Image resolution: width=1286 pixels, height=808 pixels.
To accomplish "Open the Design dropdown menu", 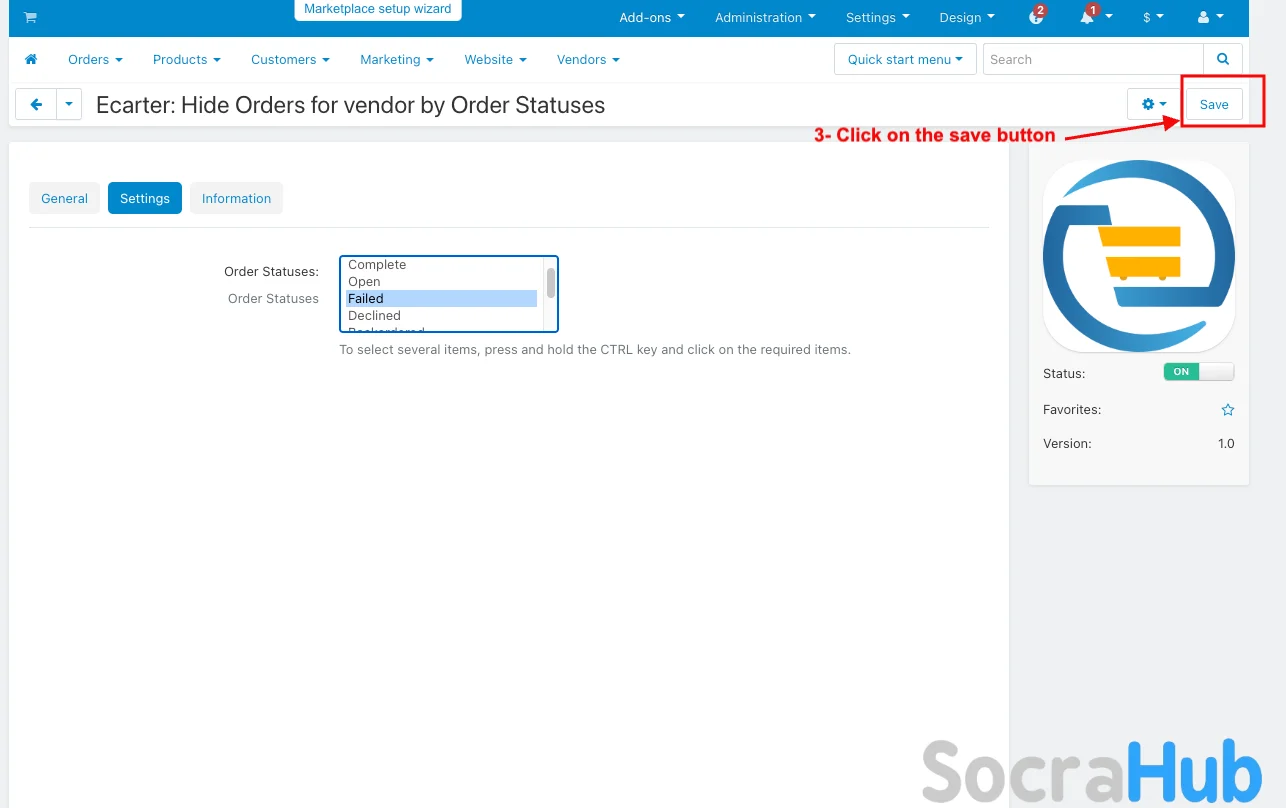I will (x=967, y=17).
